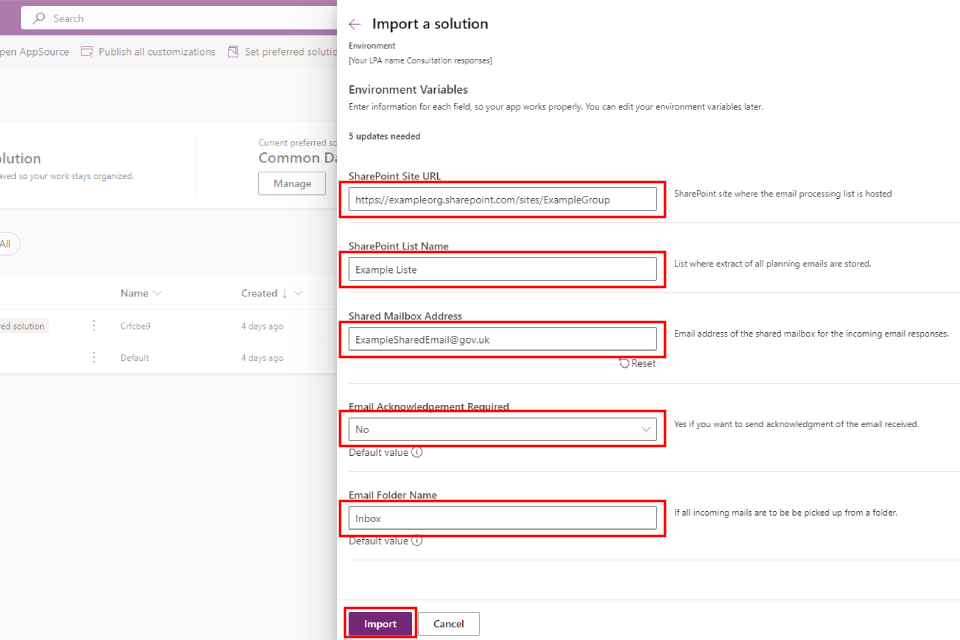
Task: Click the Email Folder Name field
Action: click(503, 518)
